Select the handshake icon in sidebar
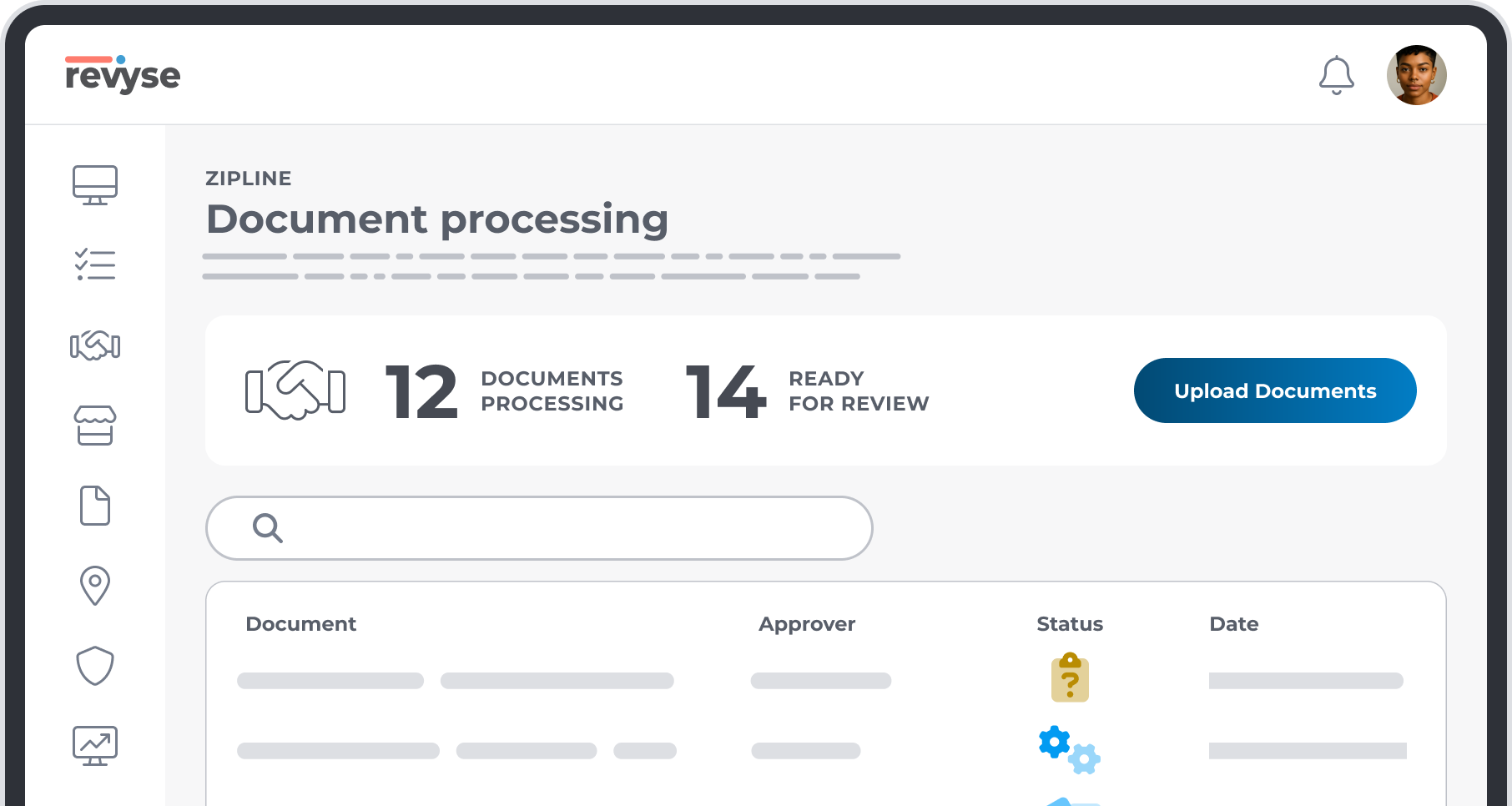This screenshot has height=806, width=1512. coord(94,345)
